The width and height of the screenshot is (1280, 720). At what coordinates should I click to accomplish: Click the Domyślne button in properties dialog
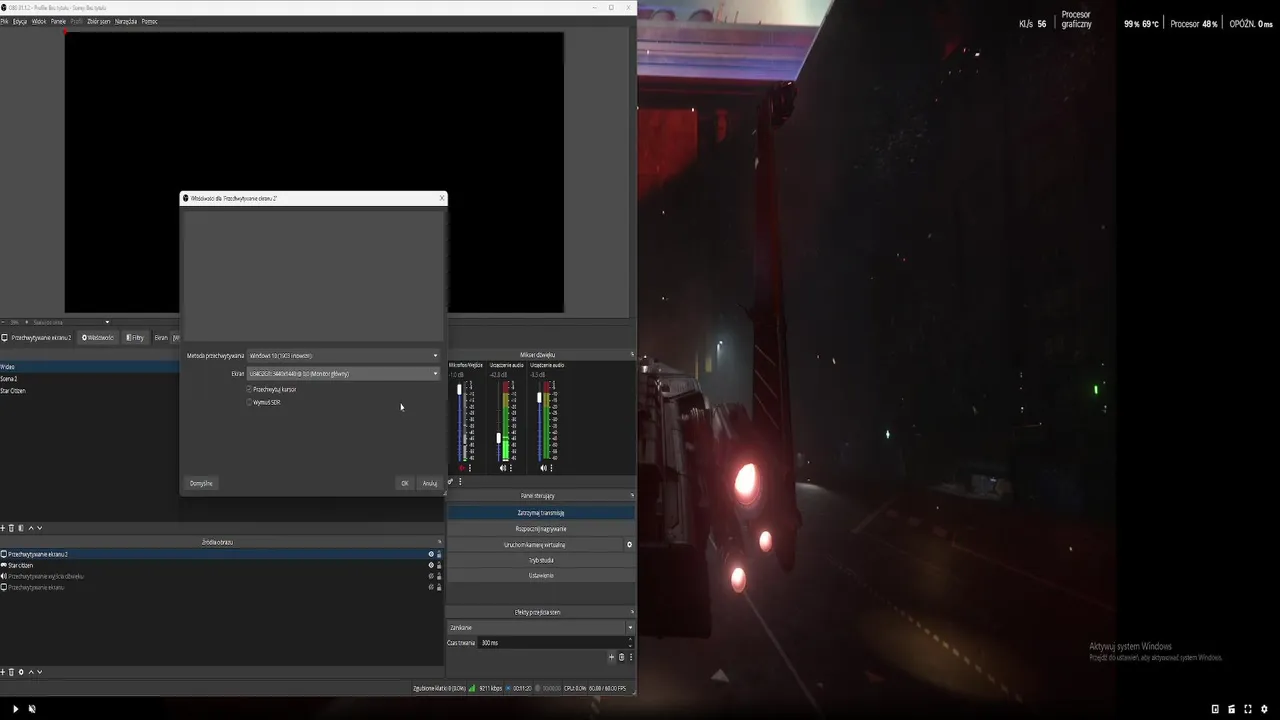[201, 483]
